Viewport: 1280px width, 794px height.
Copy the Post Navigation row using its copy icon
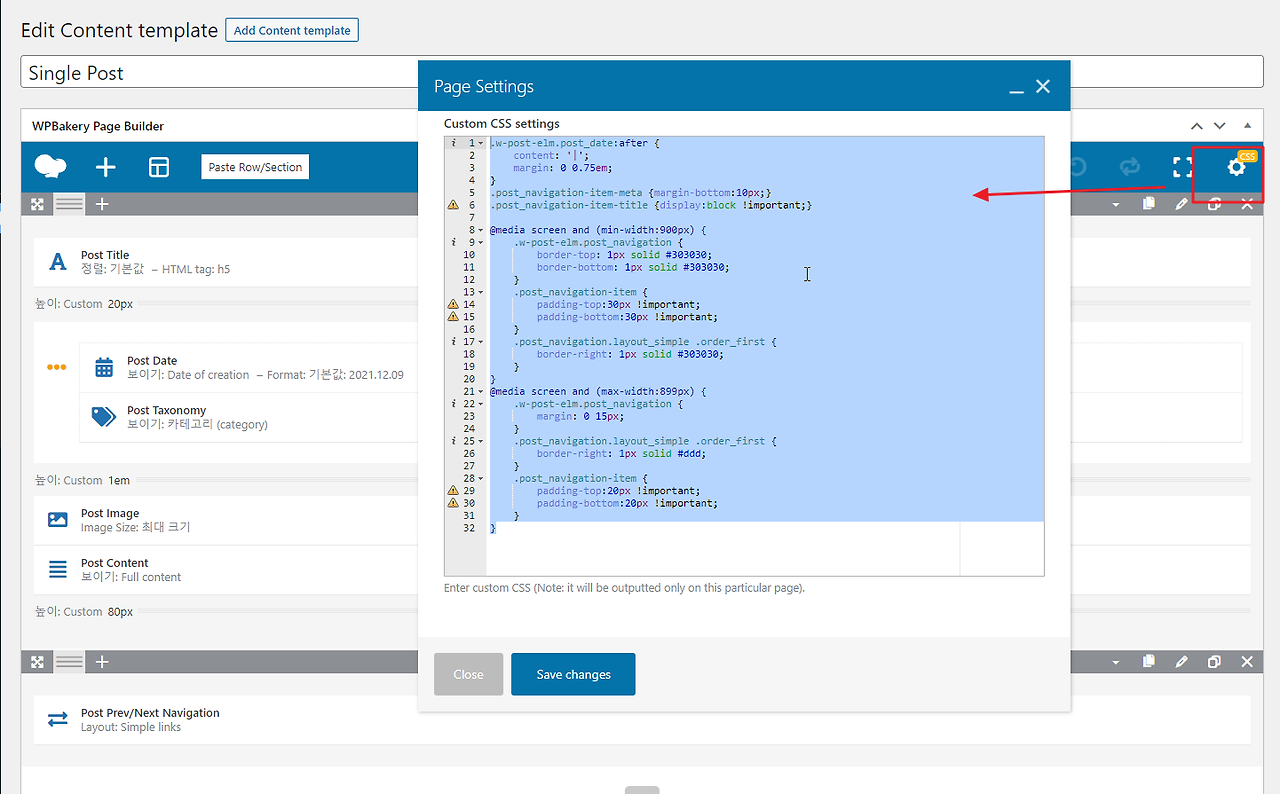tap(1149, 662)
